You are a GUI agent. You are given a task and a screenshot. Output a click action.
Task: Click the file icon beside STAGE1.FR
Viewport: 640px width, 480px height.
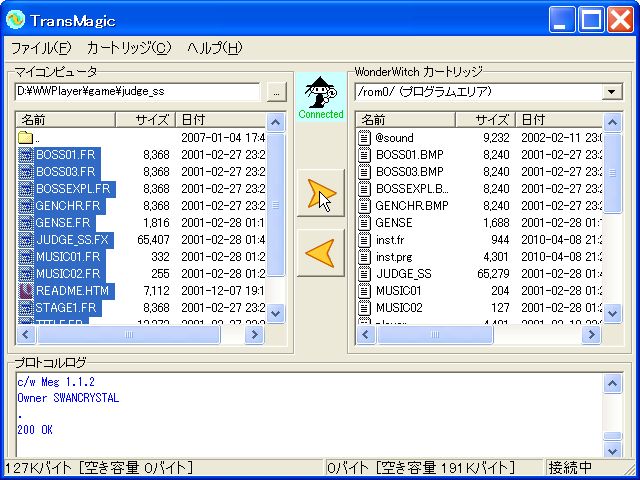click(26, 307)
